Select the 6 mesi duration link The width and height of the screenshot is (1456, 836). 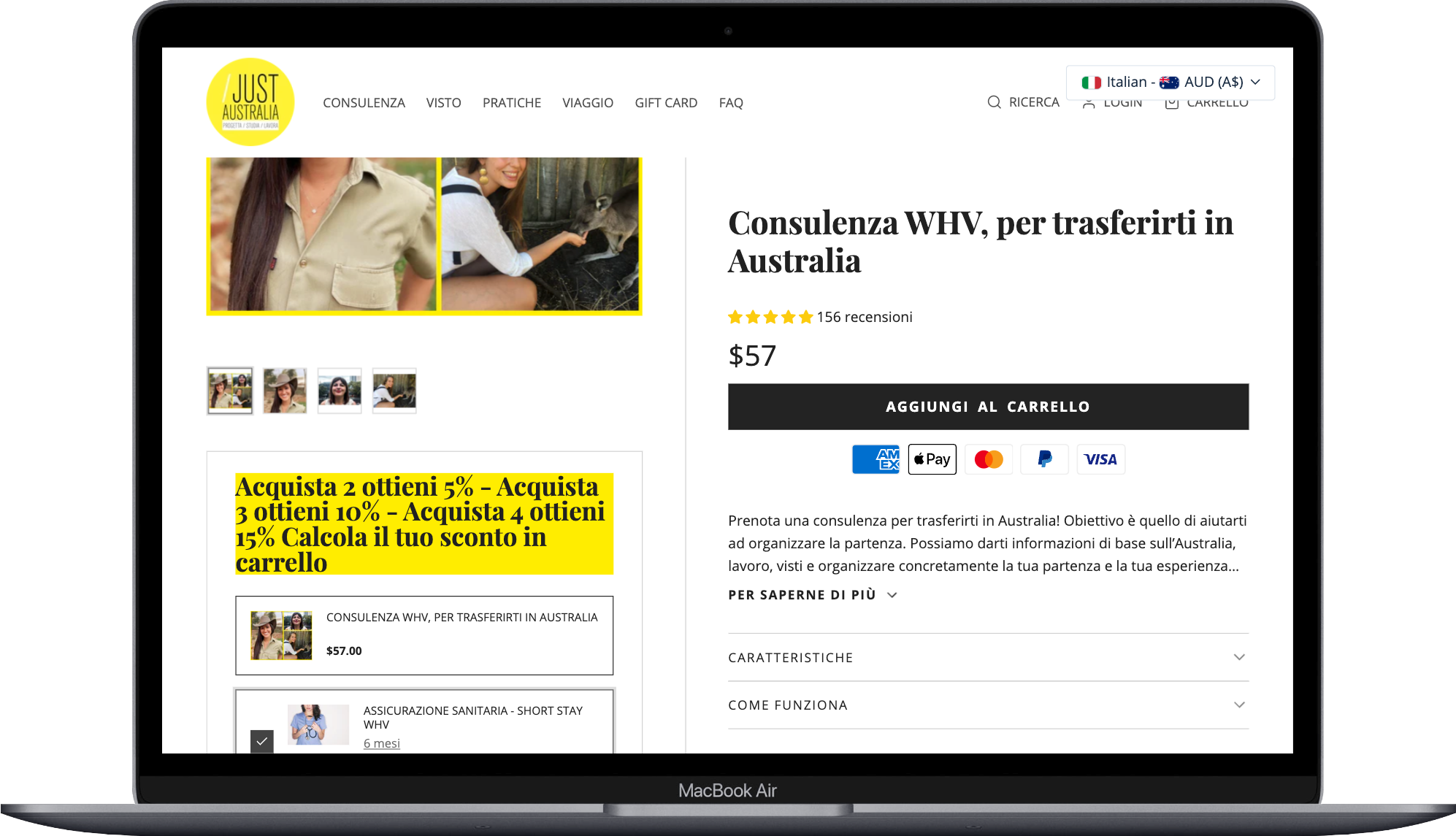pyautogui.click(x=382, y=743)
